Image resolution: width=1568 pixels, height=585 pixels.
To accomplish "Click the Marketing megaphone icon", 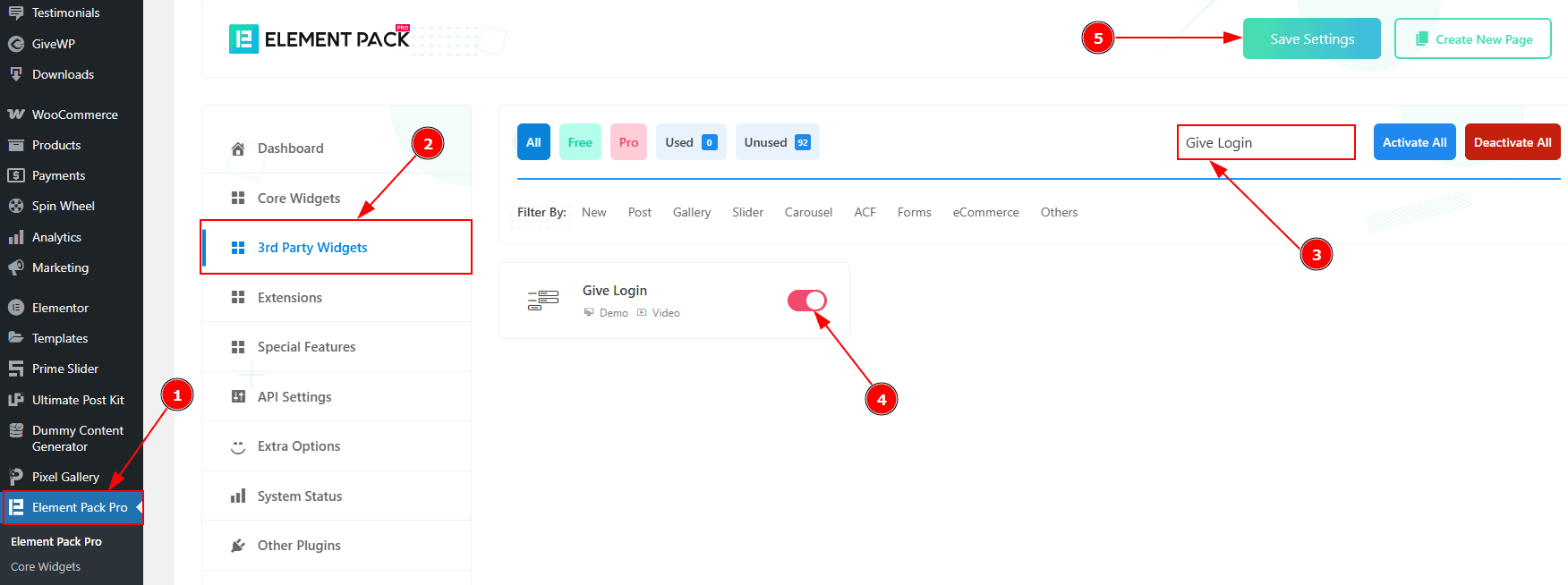I will 16,267.
